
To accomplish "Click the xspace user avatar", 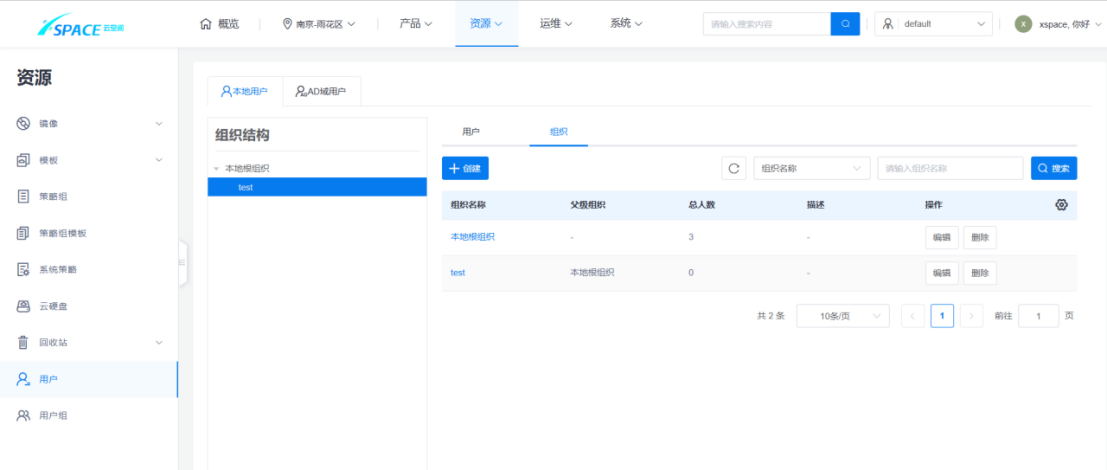I will tap(1023, 23).
